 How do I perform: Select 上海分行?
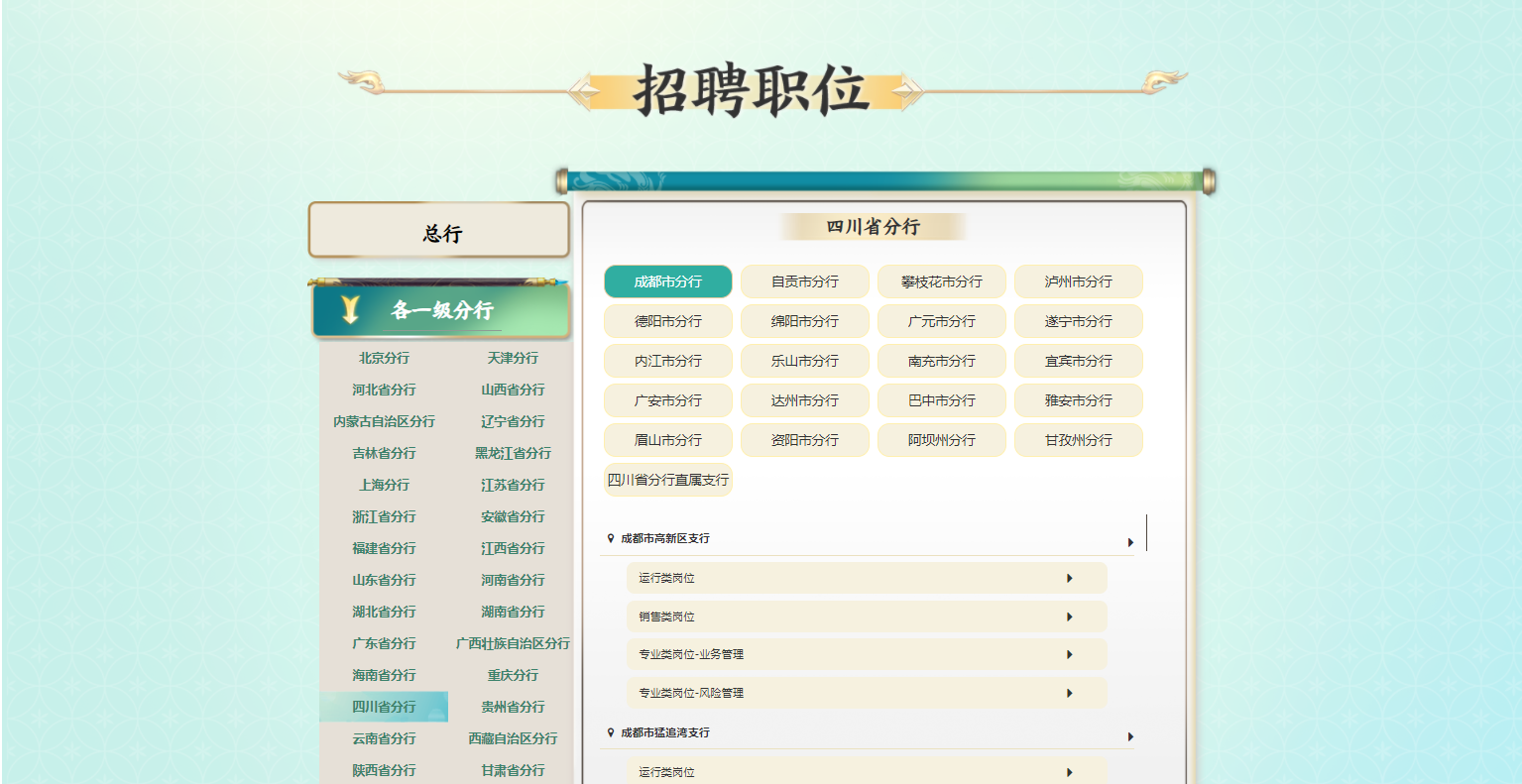[384, 485]
